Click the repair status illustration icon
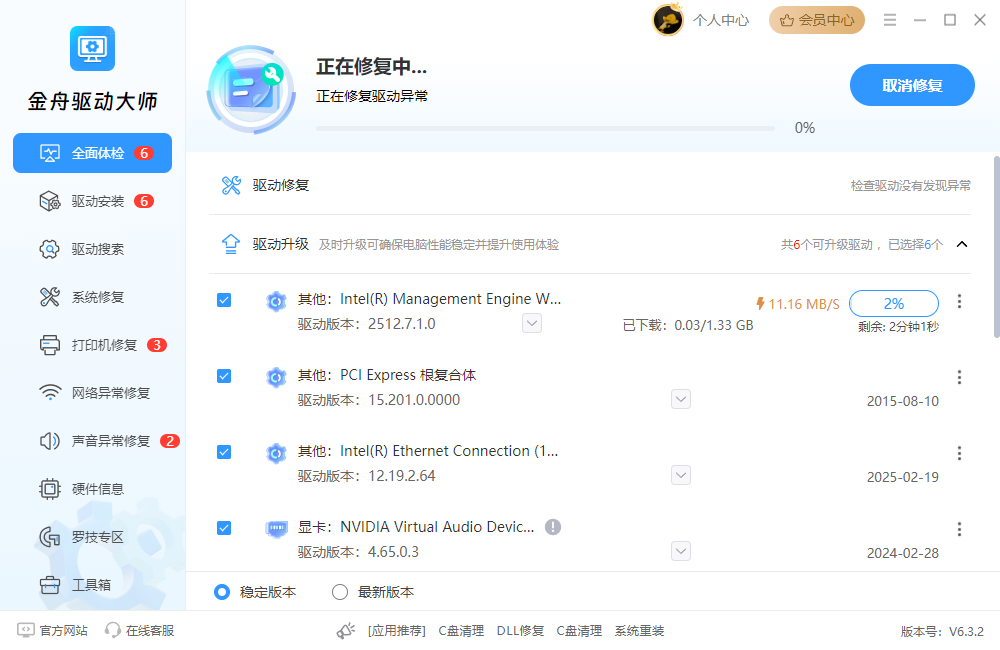Image resolution: width=1000 pixels, height=650 pixels. pos(251,89)
